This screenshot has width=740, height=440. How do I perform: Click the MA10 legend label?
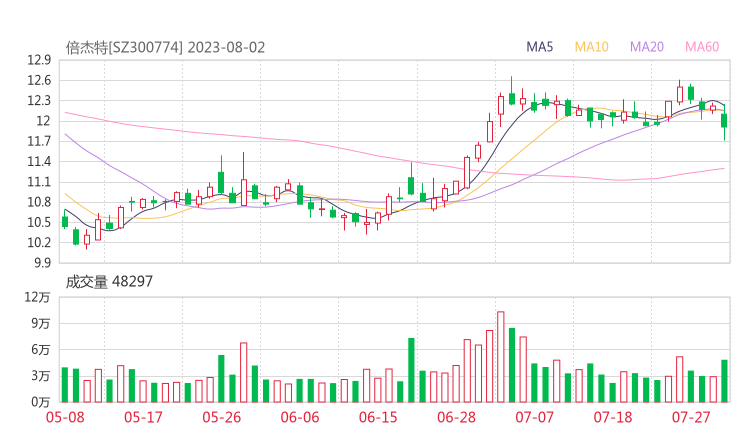(x=591, y=47)
